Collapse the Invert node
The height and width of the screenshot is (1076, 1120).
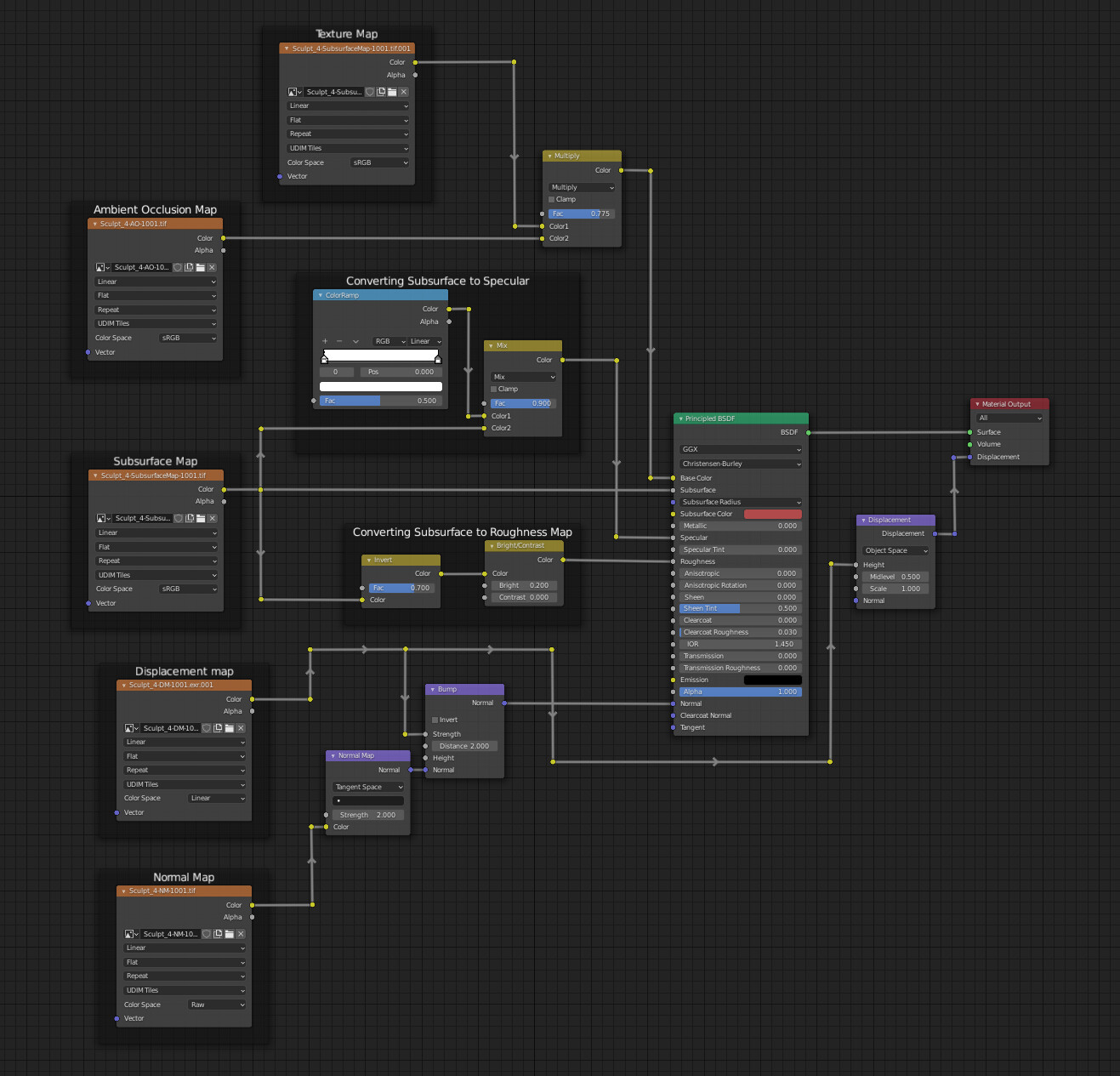click(x=369, y=560)
